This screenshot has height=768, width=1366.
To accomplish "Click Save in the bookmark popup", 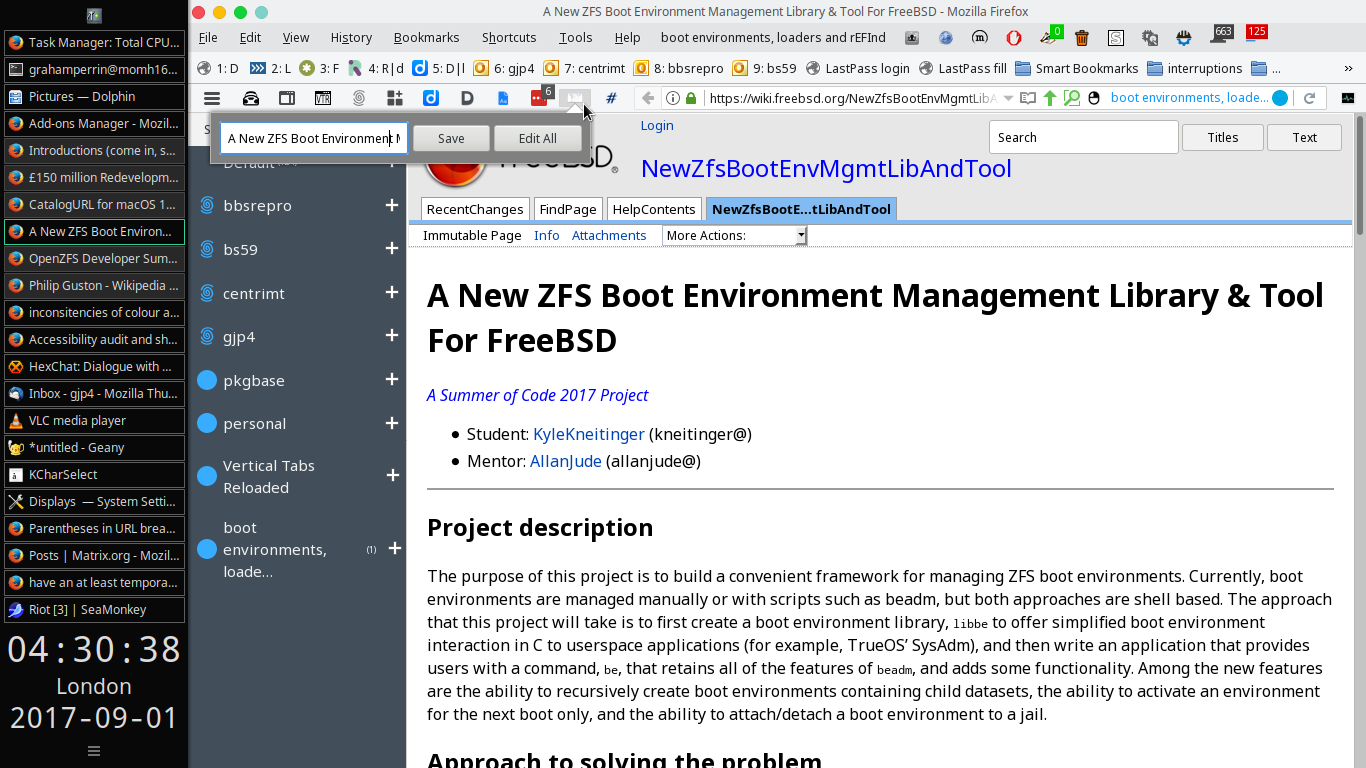I will [x=451, y=138].
